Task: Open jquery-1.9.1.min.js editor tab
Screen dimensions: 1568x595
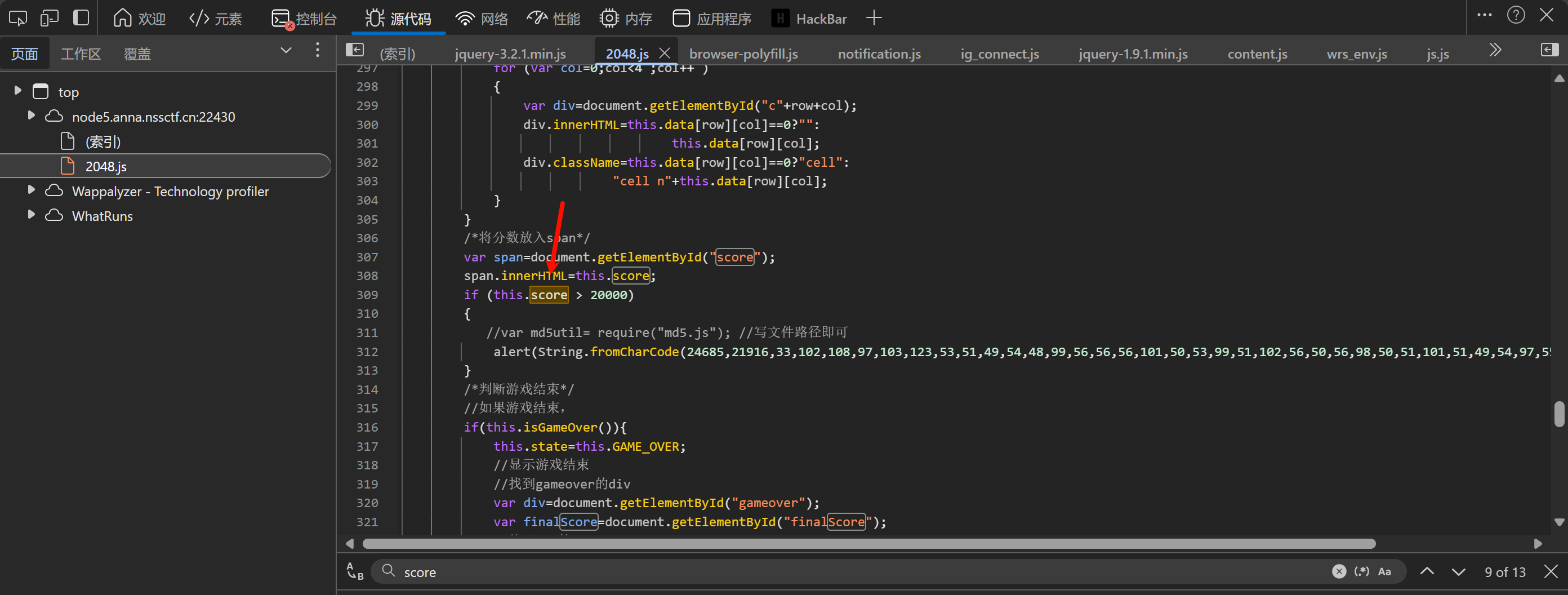Action: (1133, 54)
